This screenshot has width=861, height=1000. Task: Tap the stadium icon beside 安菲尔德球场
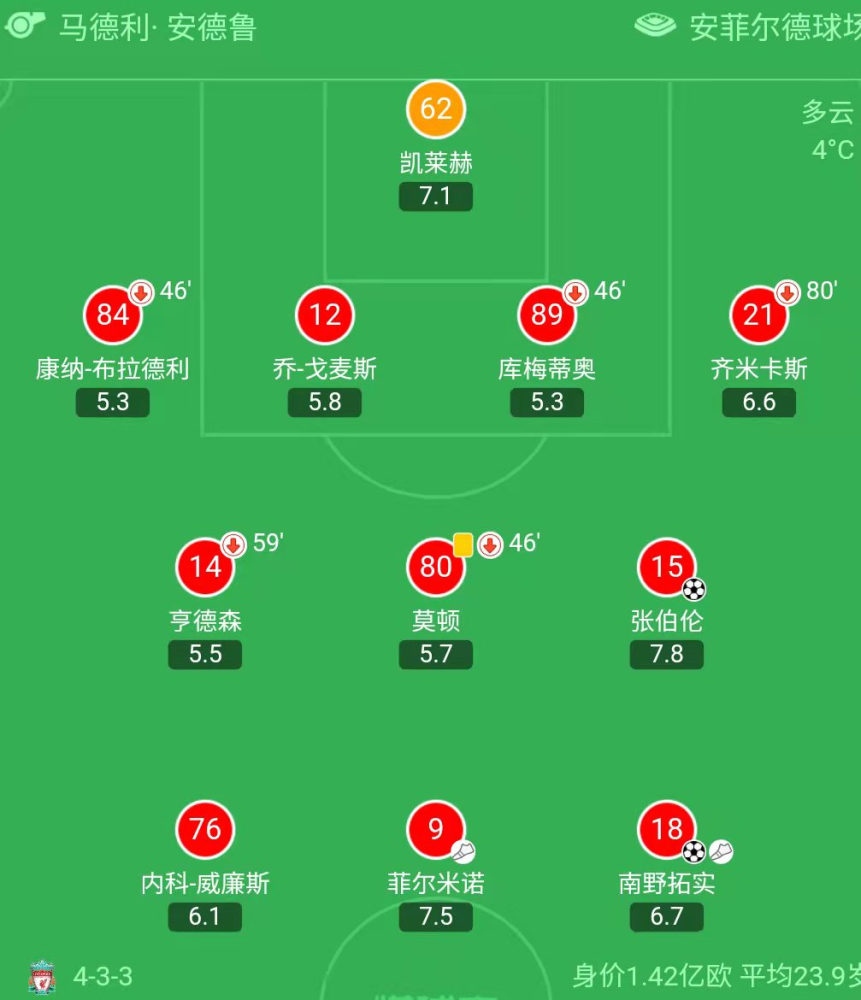[655, 26]
